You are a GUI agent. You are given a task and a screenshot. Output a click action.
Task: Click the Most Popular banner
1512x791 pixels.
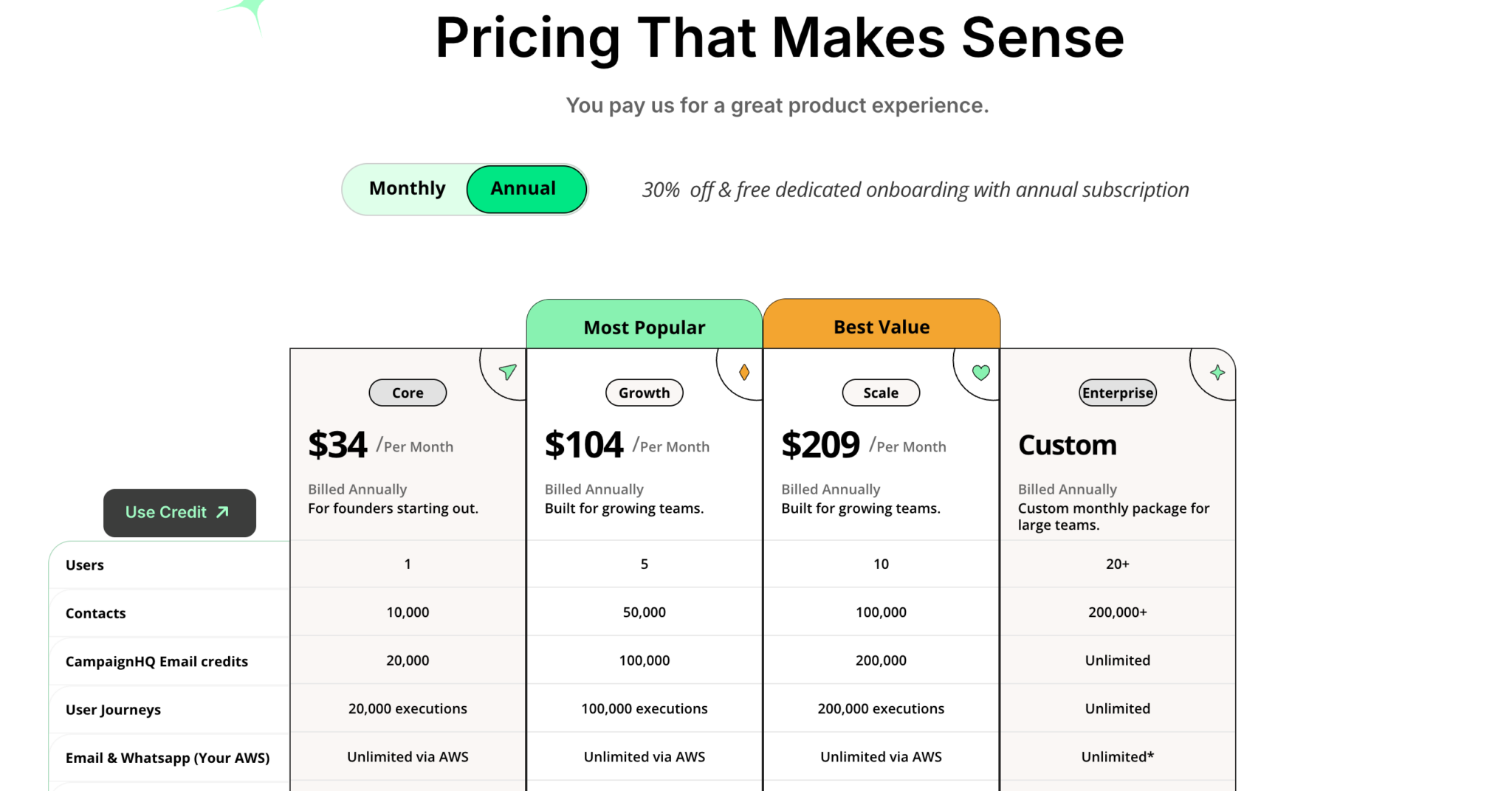click(644, 327)
